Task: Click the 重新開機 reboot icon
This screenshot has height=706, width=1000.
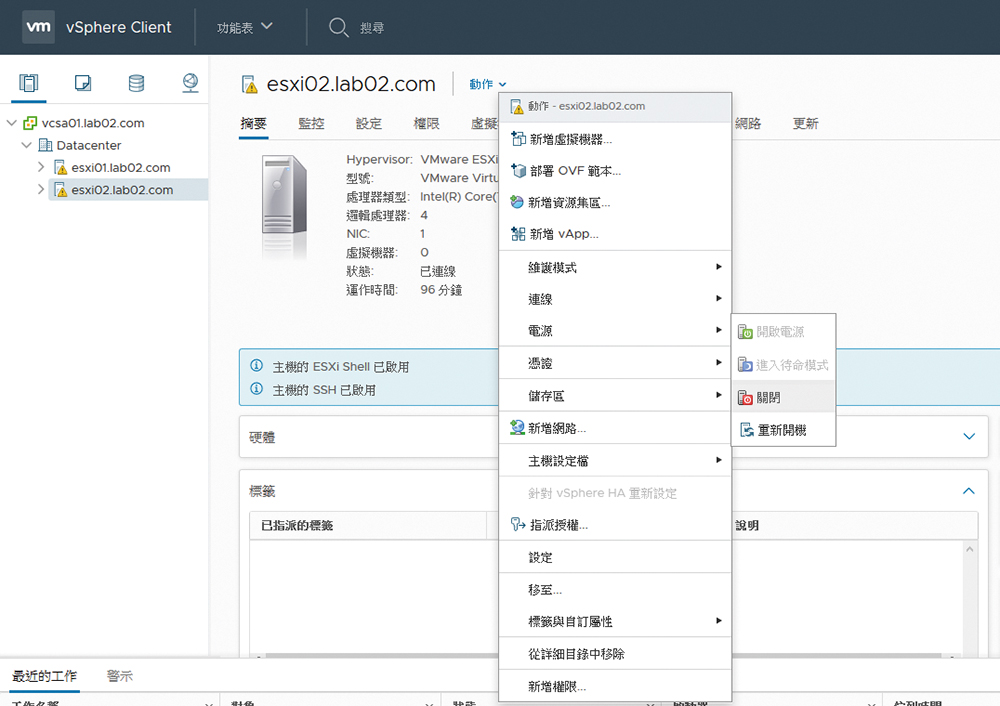Action: coord(747,430)
